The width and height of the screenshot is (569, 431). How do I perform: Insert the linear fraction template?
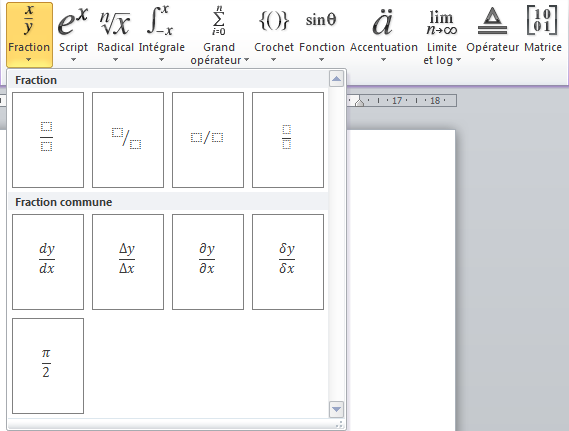pos(208,140)
